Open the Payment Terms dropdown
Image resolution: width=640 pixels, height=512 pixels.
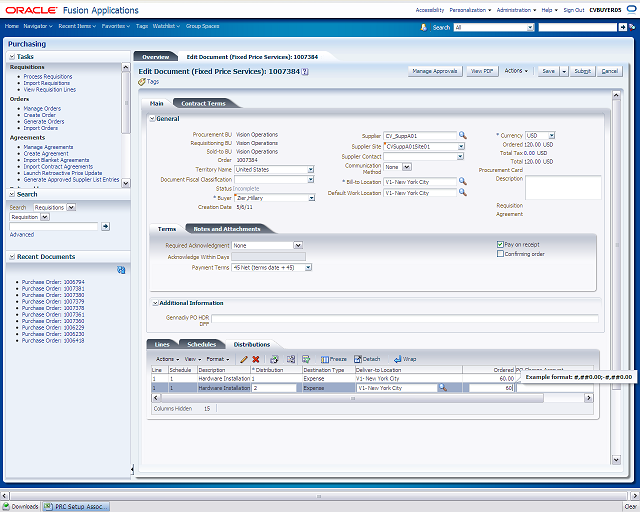click(x=309, y=267)
